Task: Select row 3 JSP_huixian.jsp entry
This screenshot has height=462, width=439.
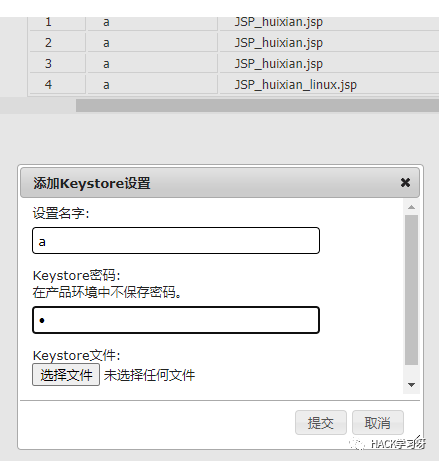Action: click(279, 64)
